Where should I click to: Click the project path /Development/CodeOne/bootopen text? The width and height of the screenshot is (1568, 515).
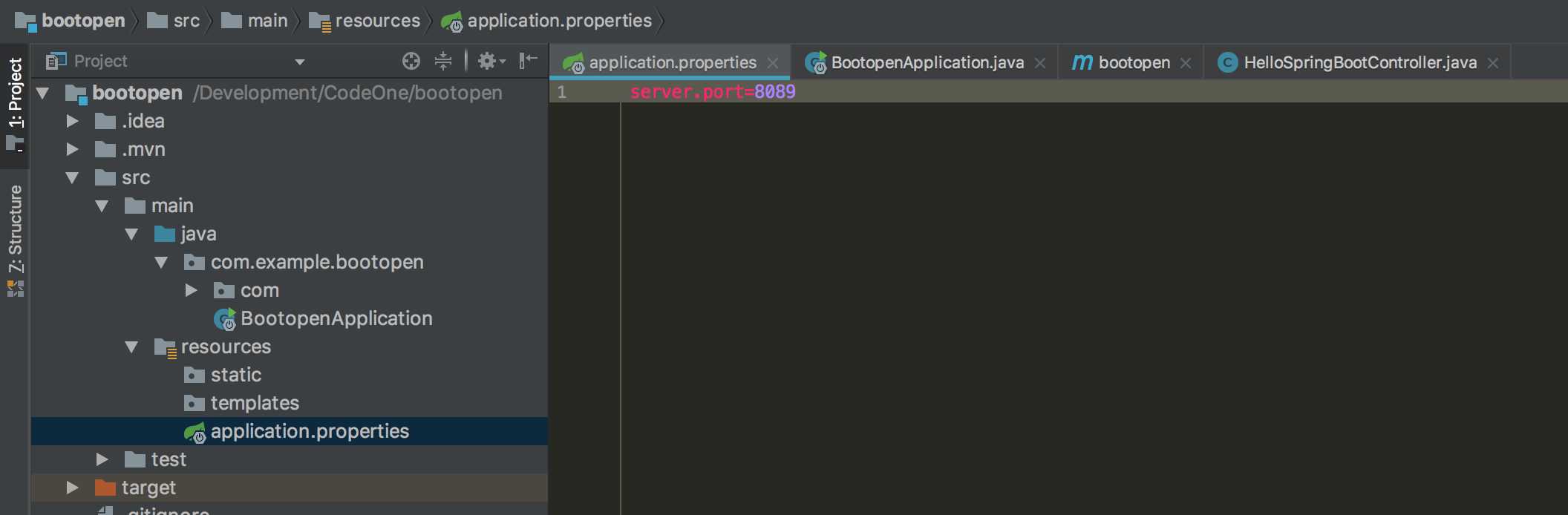click(x=347, y=93)
